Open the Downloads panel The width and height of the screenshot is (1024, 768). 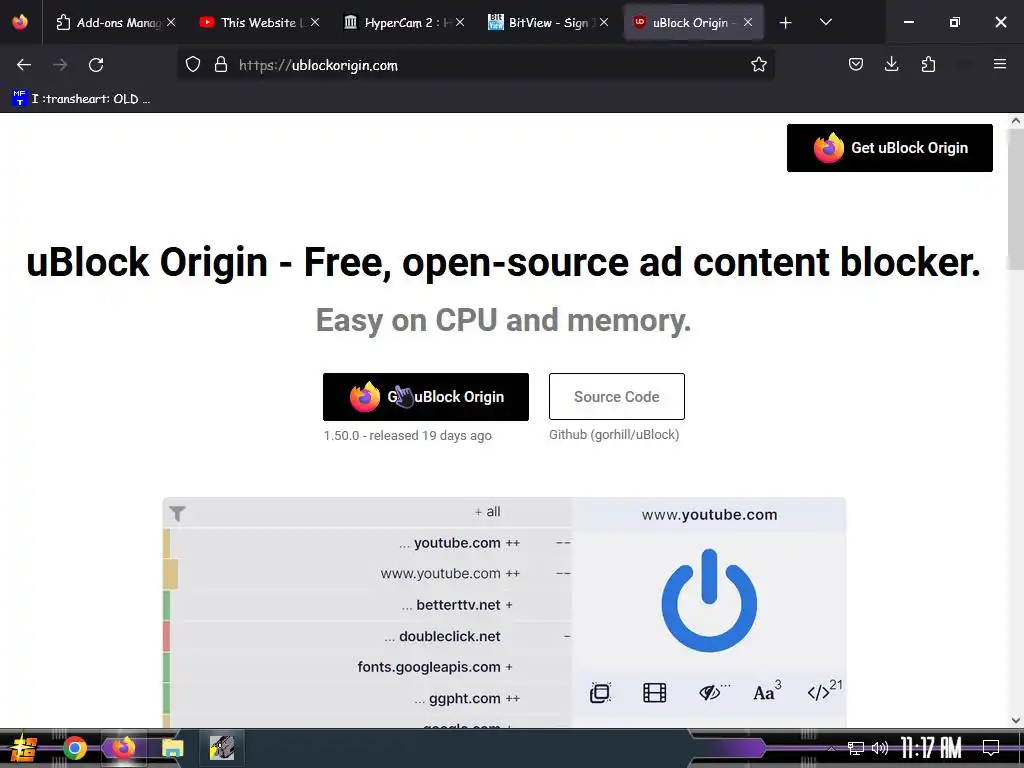(891, 64)
